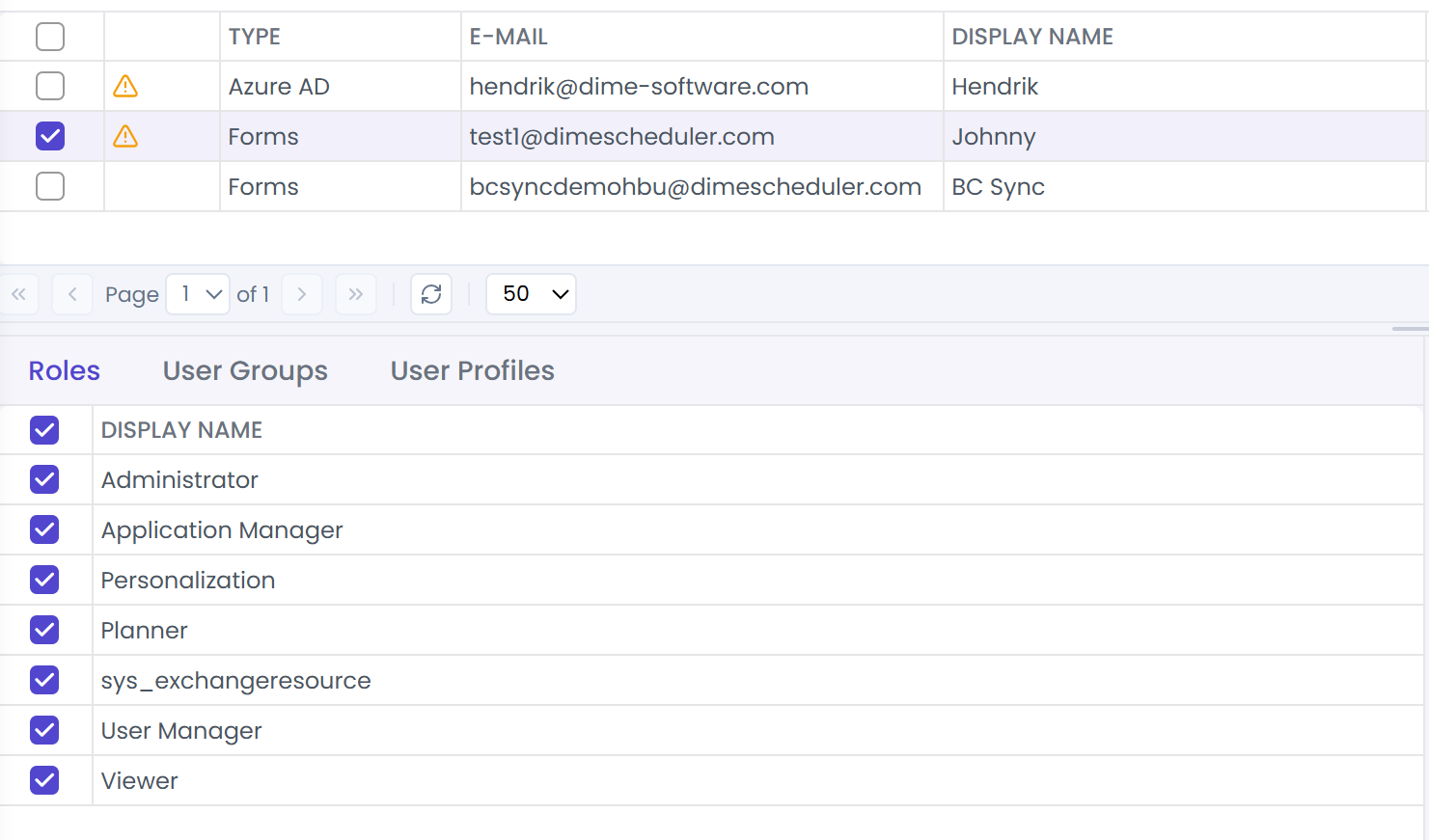1429x840 pixels.
Task: Click the sys_exchangeresource role name
Action: point(235,681)
